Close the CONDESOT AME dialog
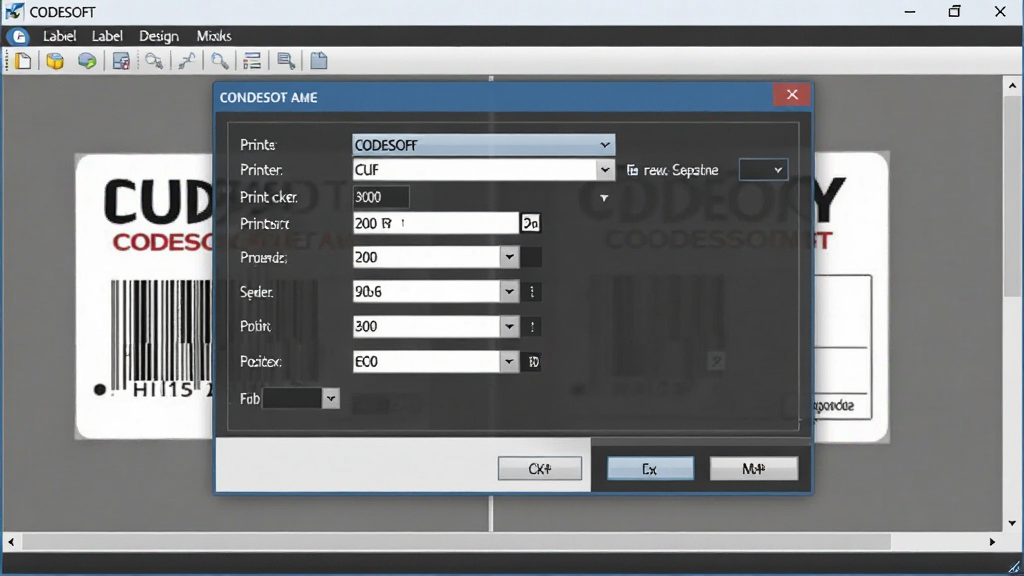 [x=792, y=95]
